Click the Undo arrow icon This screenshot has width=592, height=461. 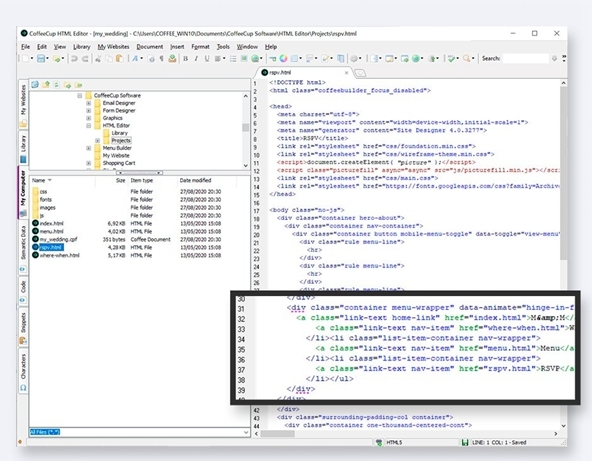[x=74, y=59]
